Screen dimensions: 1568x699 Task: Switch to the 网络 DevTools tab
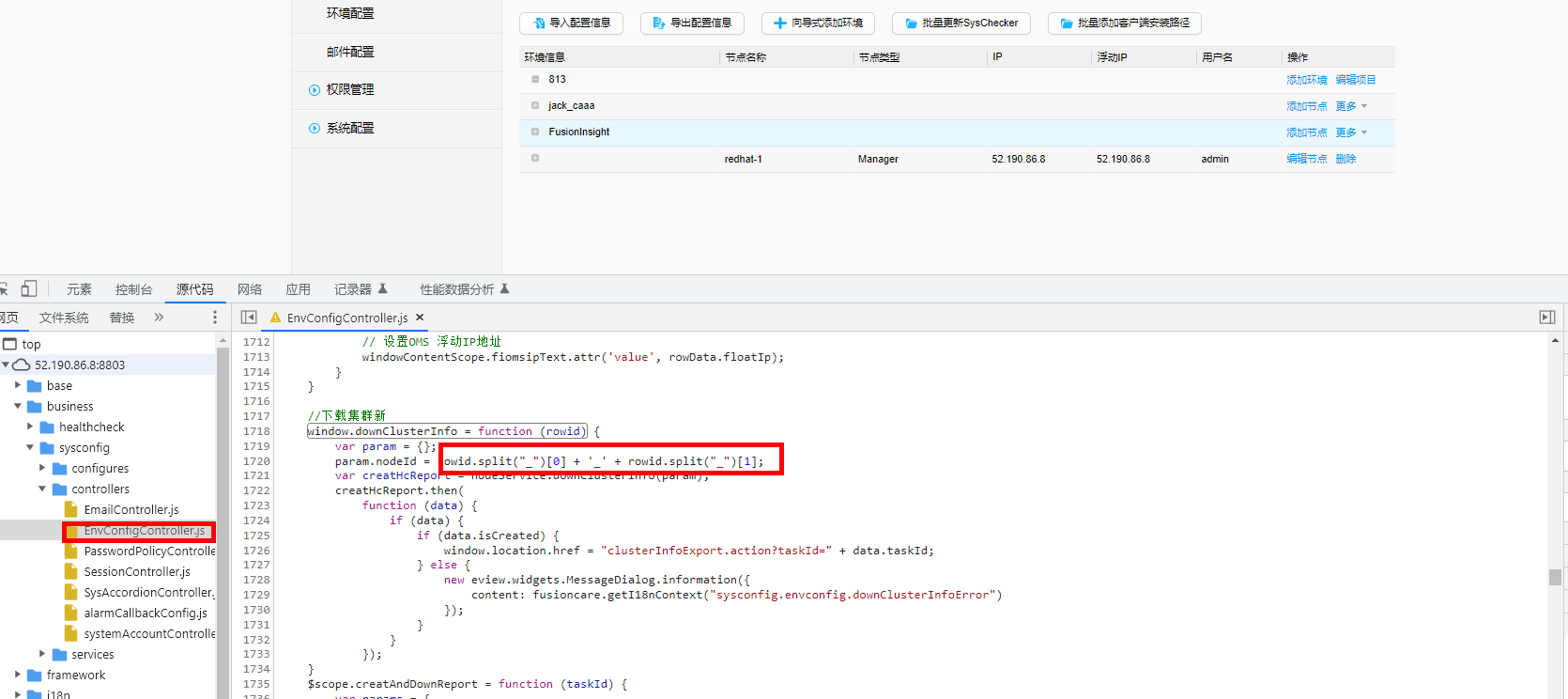[250, 289]
